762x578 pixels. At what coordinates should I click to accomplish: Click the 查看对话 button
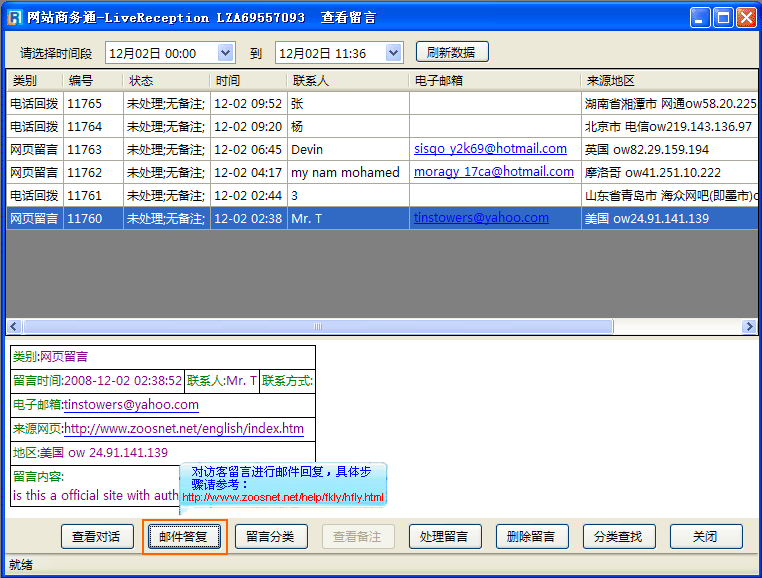pyautogui.click(x=97, y=537)
